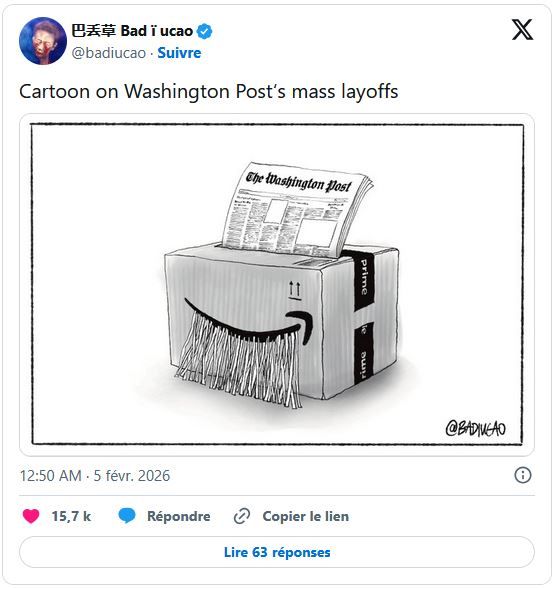Click the blue reply bubble icon

point(127,516)
